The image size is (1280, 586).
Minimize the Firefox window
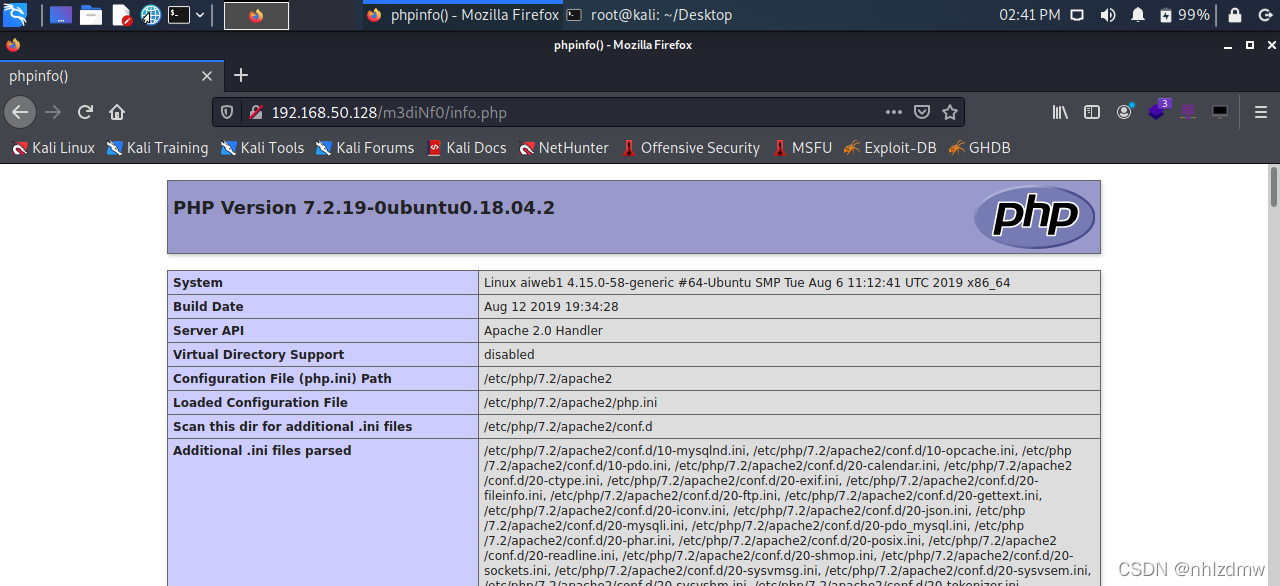(x=1230, y=45)
